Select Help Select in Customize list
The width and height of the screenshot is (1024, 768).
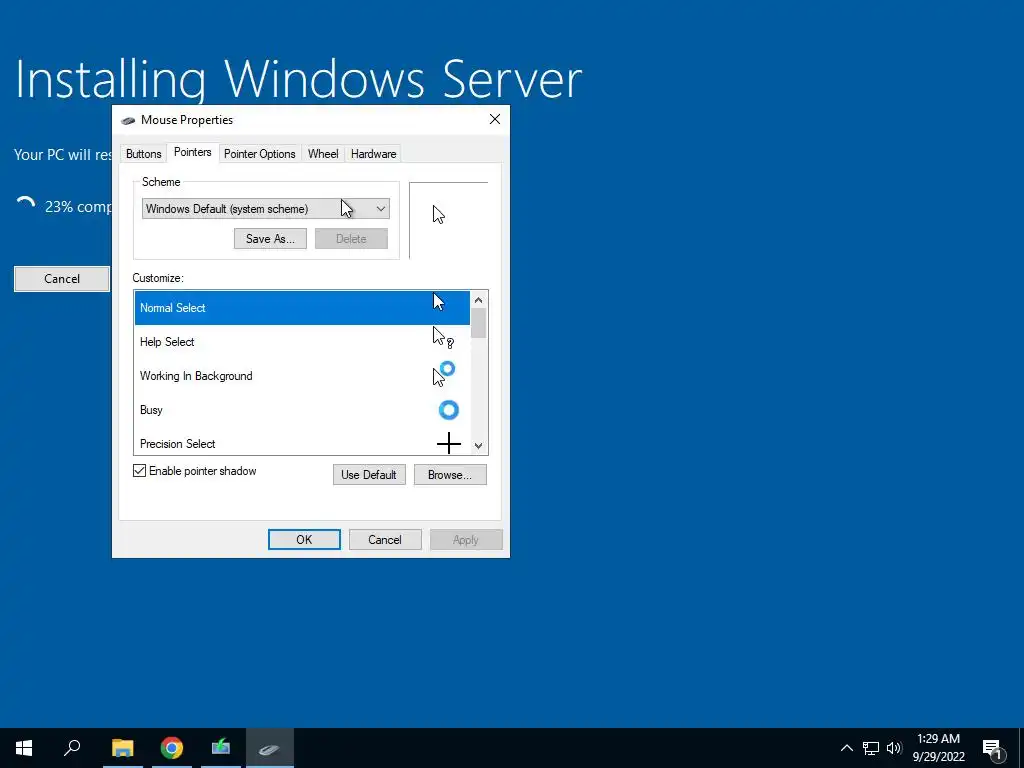[x=302, y=342]
